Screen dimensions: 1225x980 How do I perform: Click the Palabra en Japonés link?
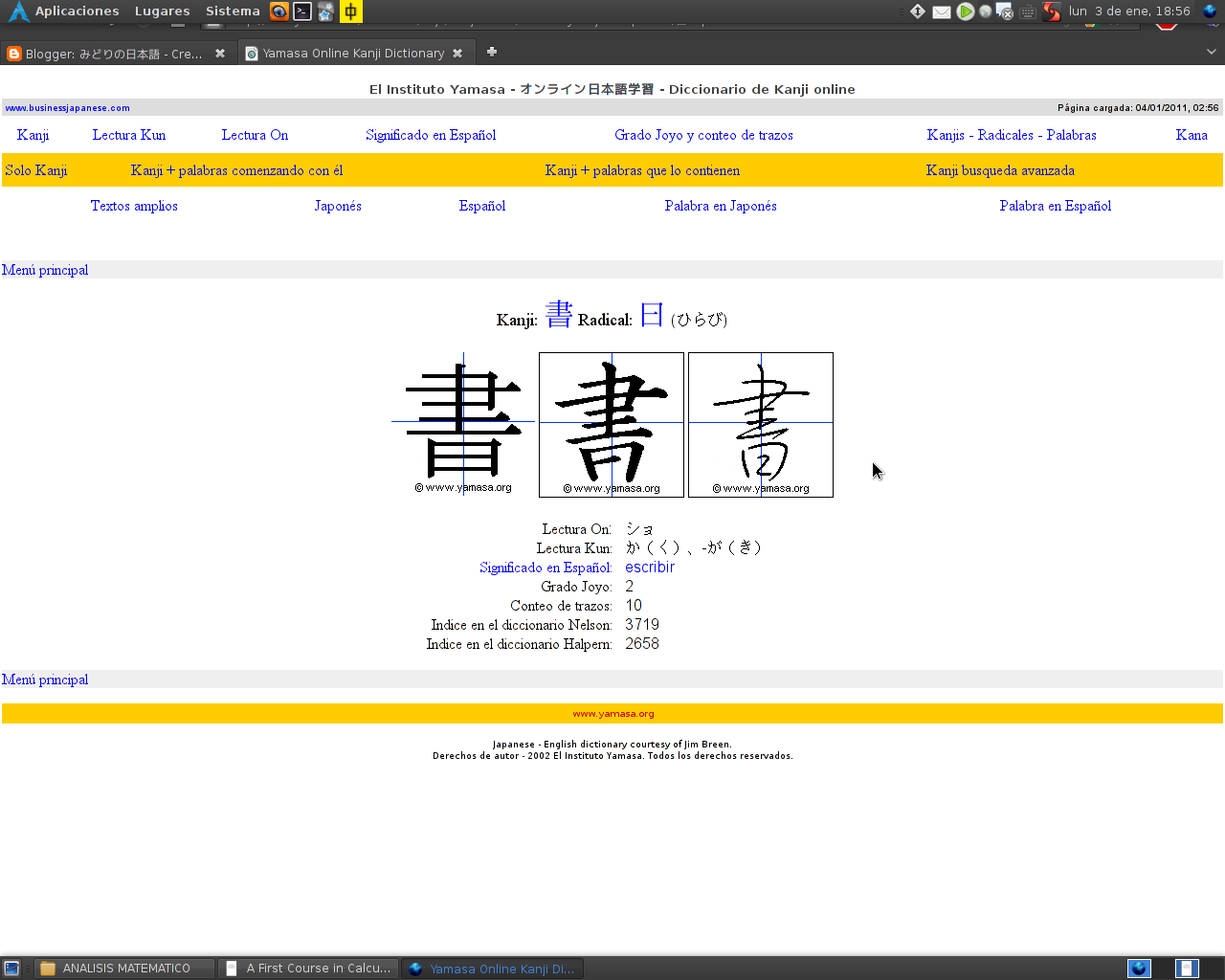point(721,206)
